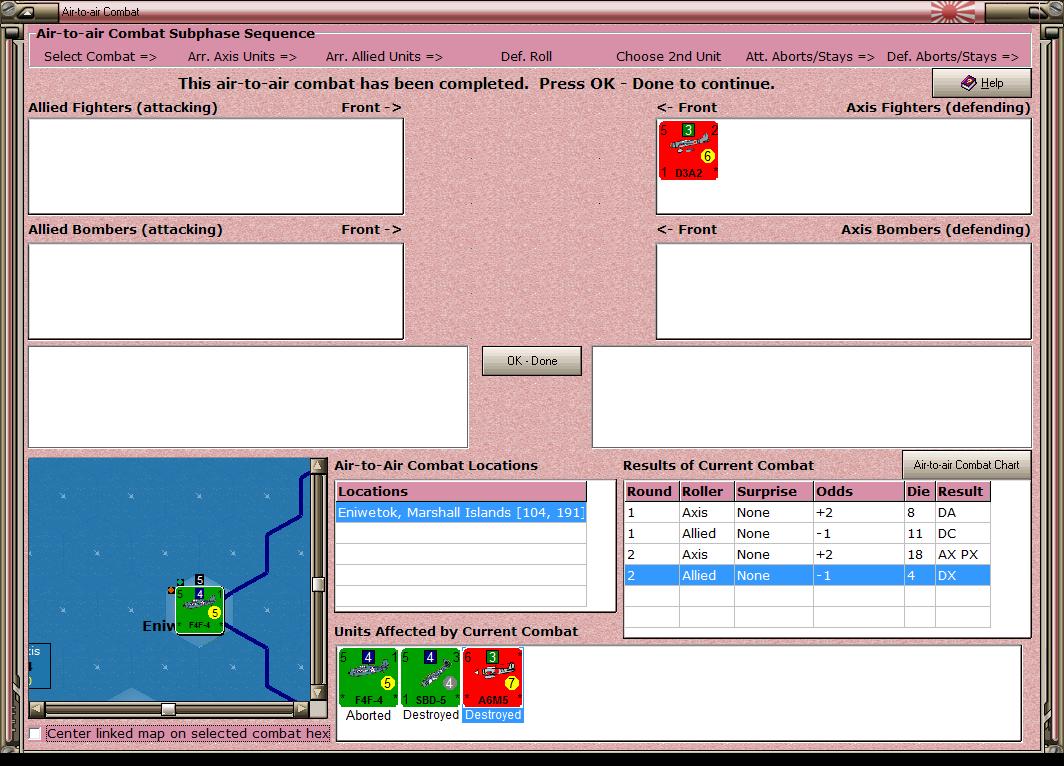Click the Round column header
This screenshot has height=766, width=1064.
[651, 491]
